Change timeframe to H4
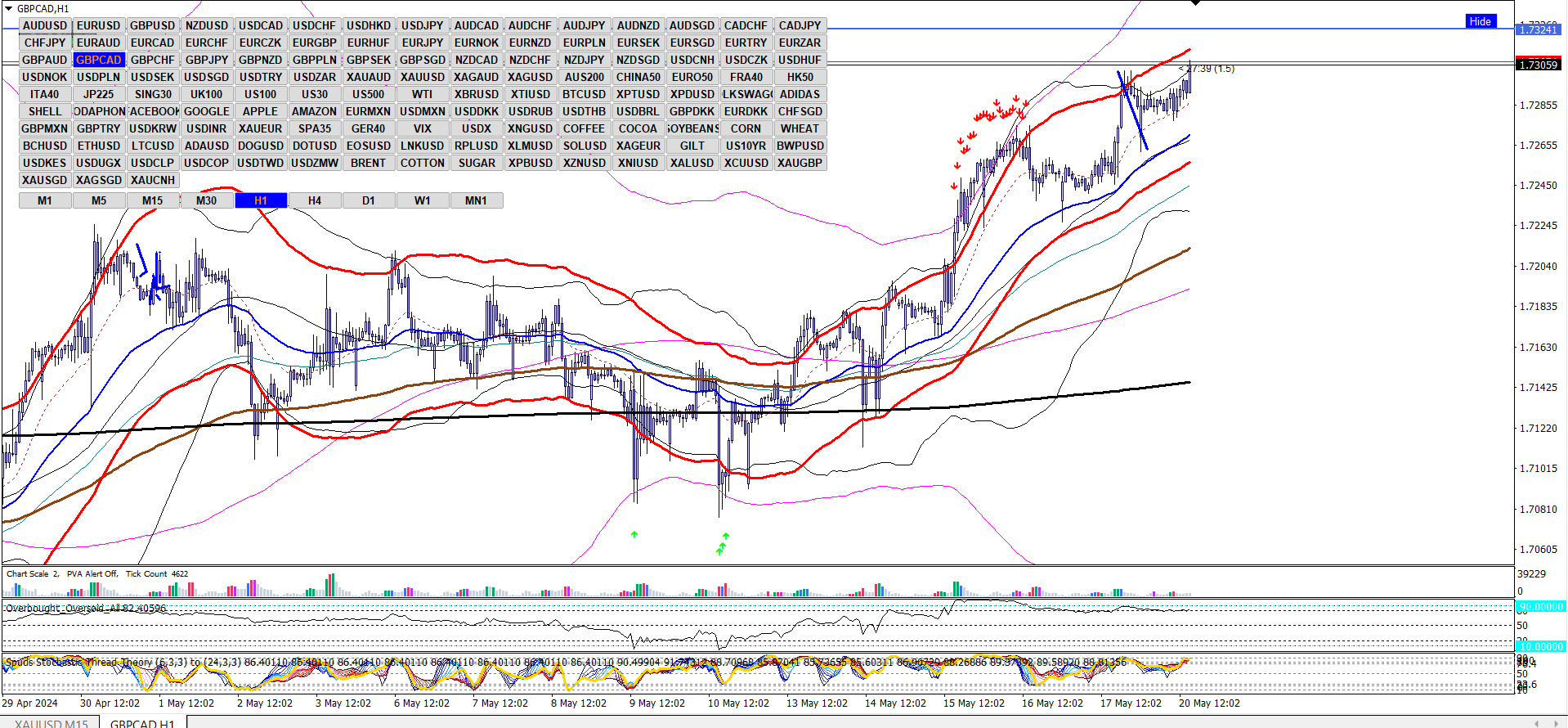This screenshot has width=1568, height=728. click(315, 200)
